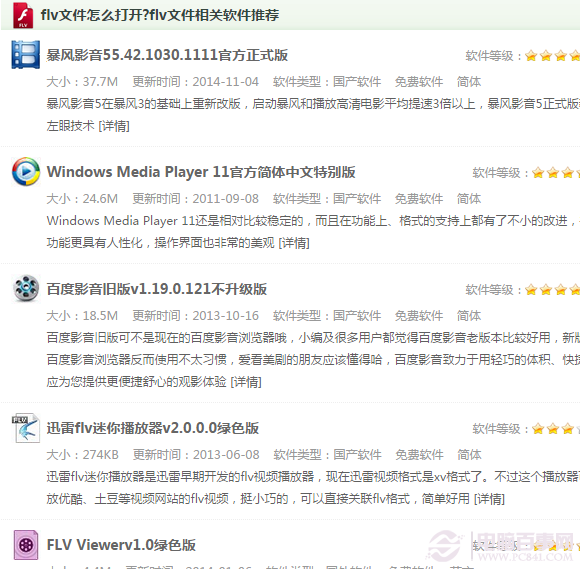580x569 pixels.
Task: Click 简体 in 百度影音旧版 row
Action: coord(469,316)
